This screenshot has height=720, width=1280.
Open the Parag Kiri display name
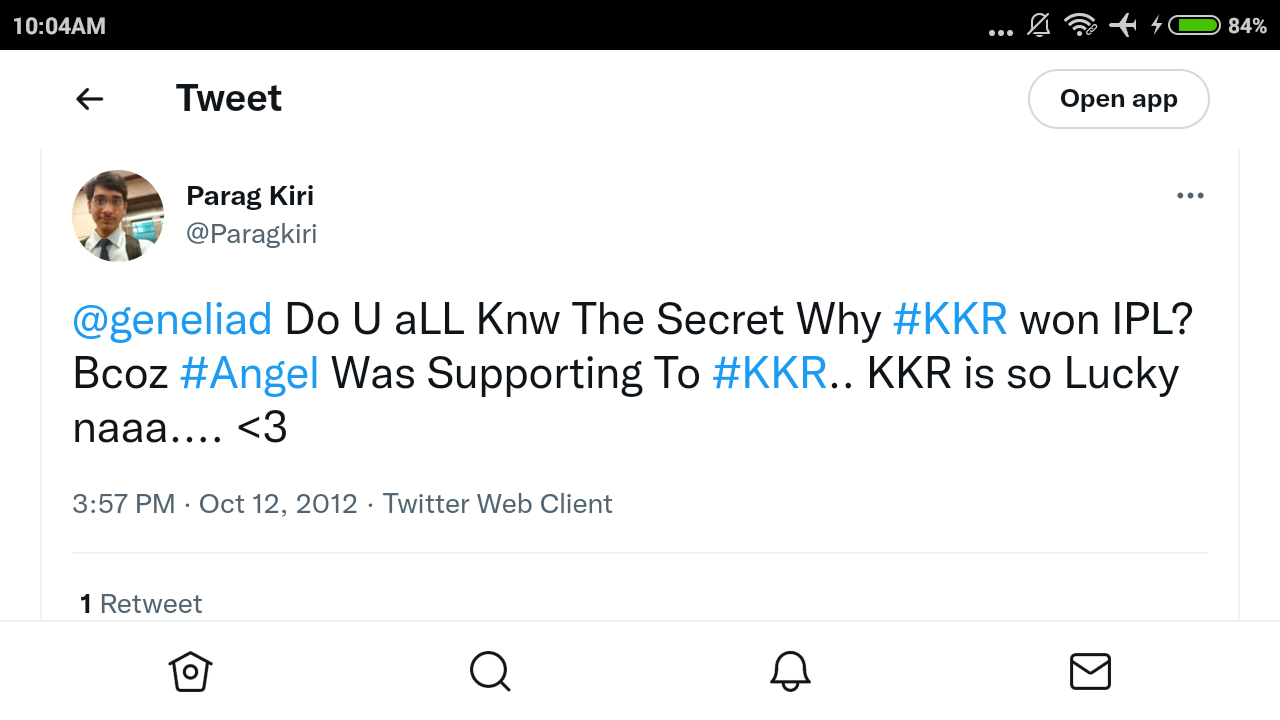pyautogui.click(x=250, y=196)
